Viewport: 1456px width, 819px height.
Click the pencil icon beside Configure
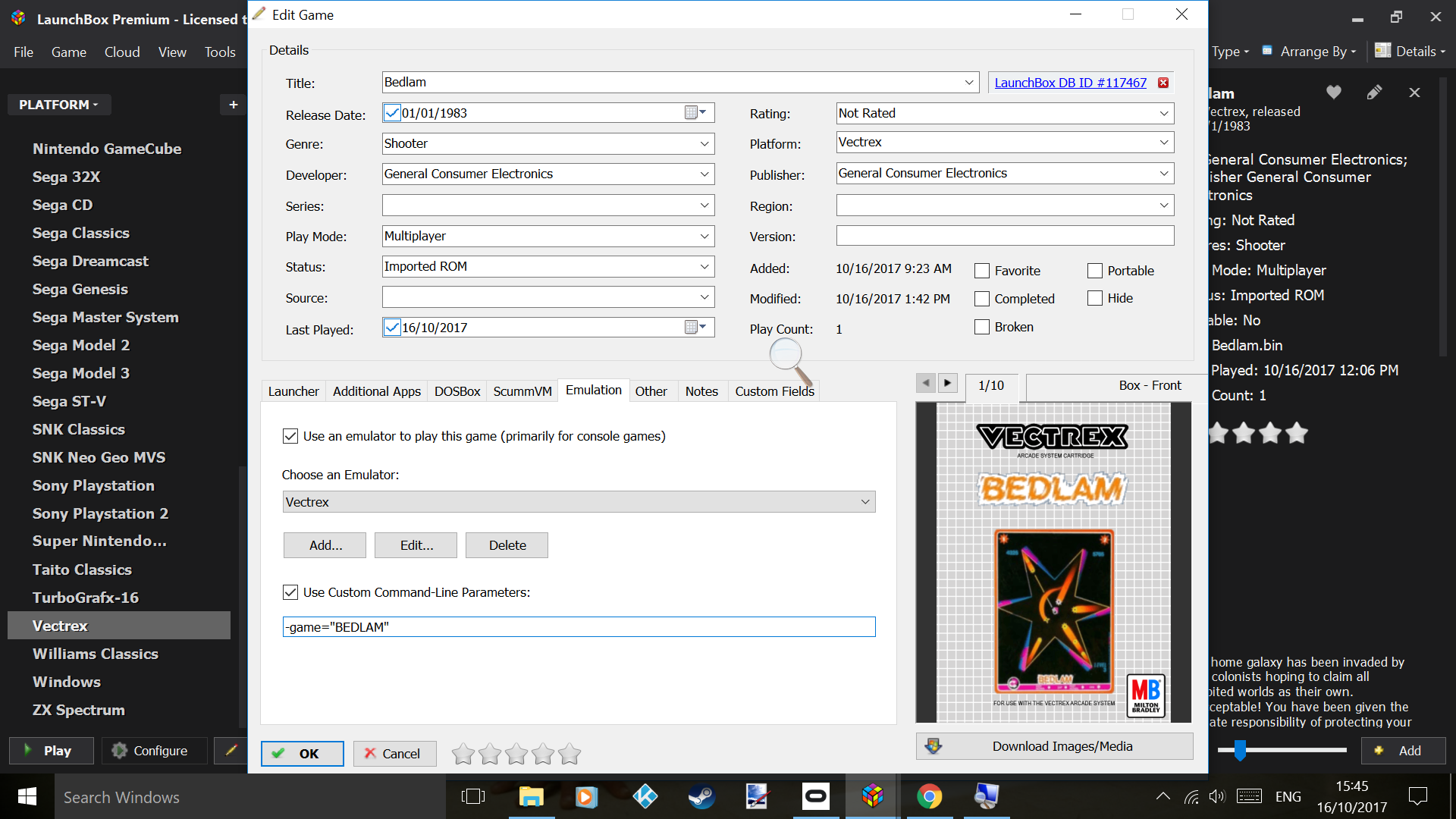(x=231, y=751)
